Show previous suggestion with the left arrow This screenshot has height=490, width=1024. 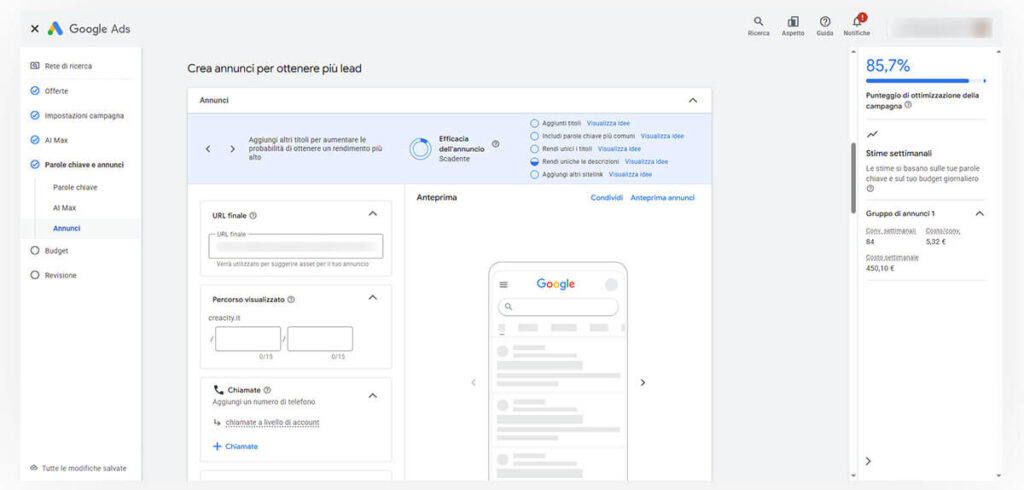pos(208,149)
